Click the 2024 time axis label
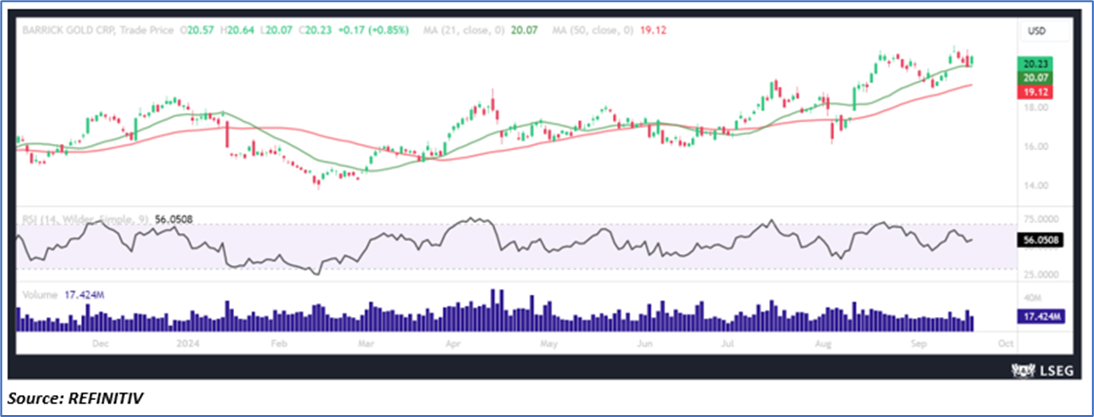Screen dimensions: 1094x417 point(186,344)
